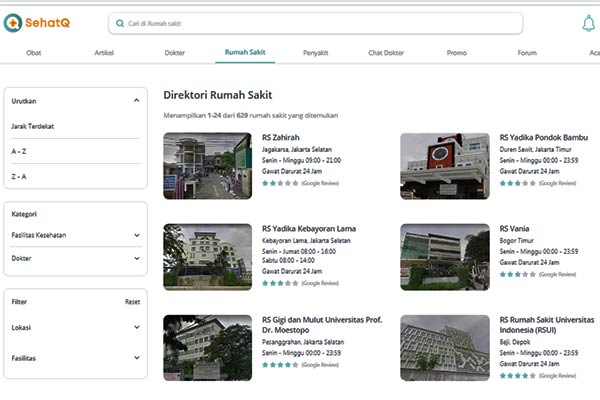Image resolution: width=600 pixels, height=400 pixels.
Task: Open the Artikel tab
Action: pos(104,53)
